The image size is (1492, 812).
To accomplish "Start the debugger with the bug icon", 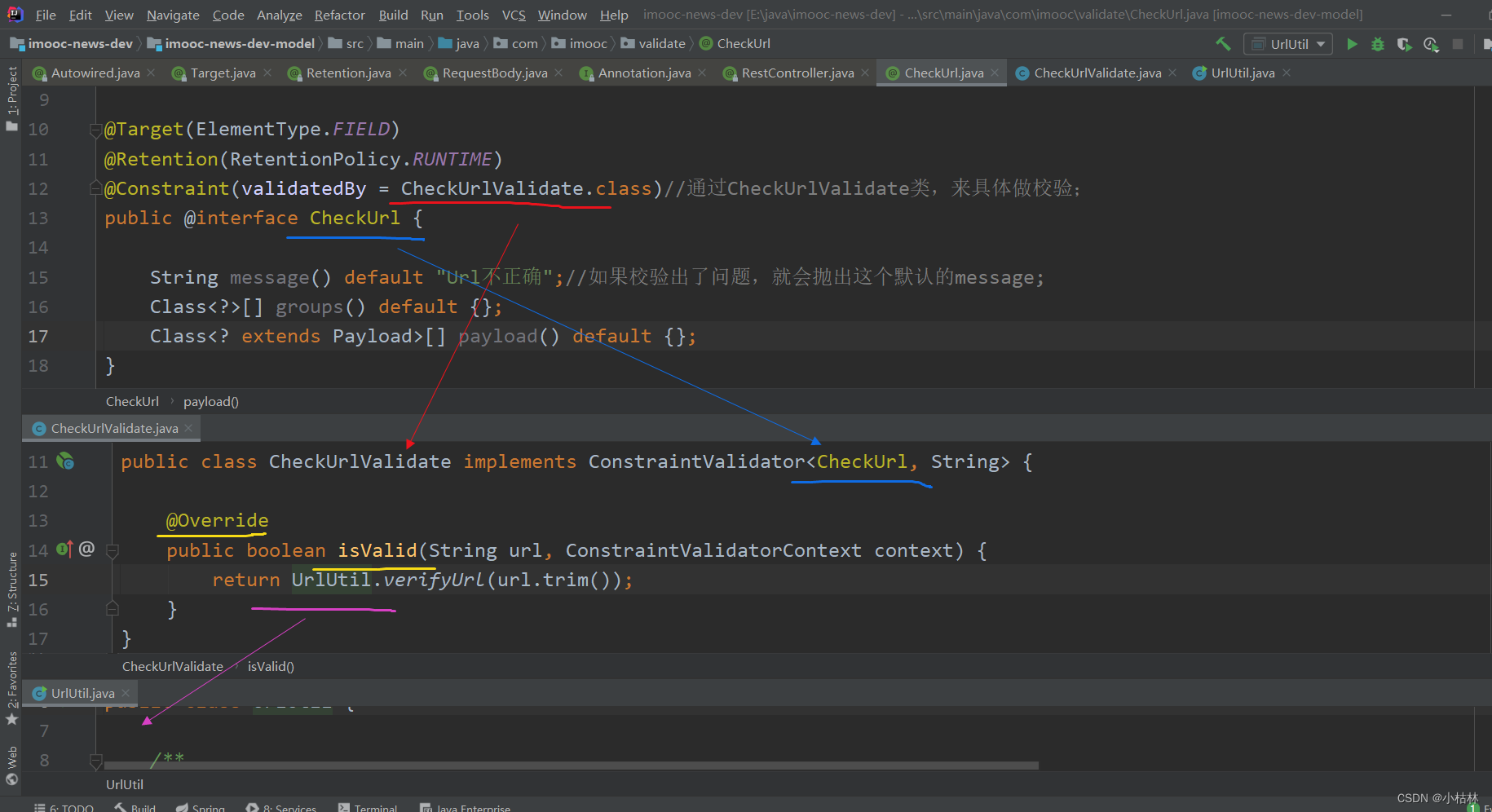I will [1378, 44].
